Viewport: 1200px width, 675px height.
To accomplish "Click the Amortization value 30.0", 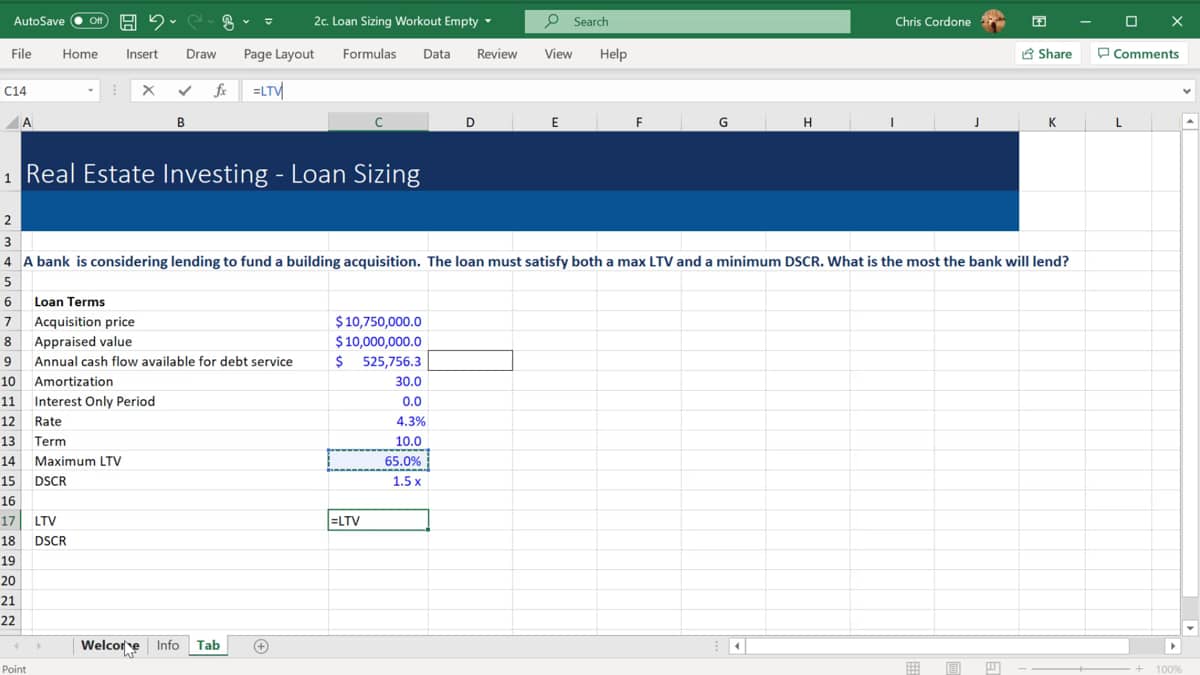I will (378, 381).
